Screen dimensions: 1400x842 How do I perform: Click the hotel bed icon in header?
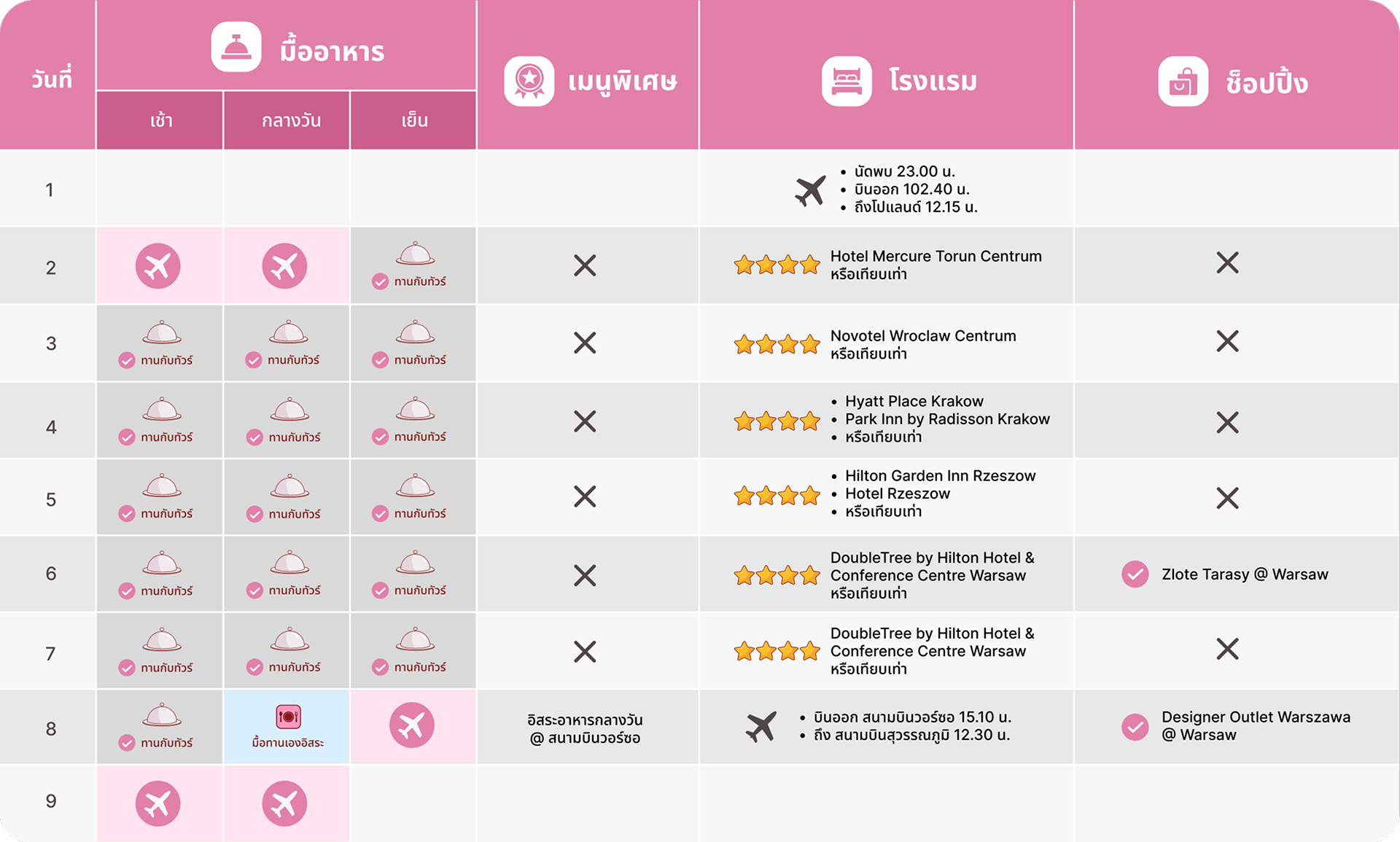[x=847, y=81]
